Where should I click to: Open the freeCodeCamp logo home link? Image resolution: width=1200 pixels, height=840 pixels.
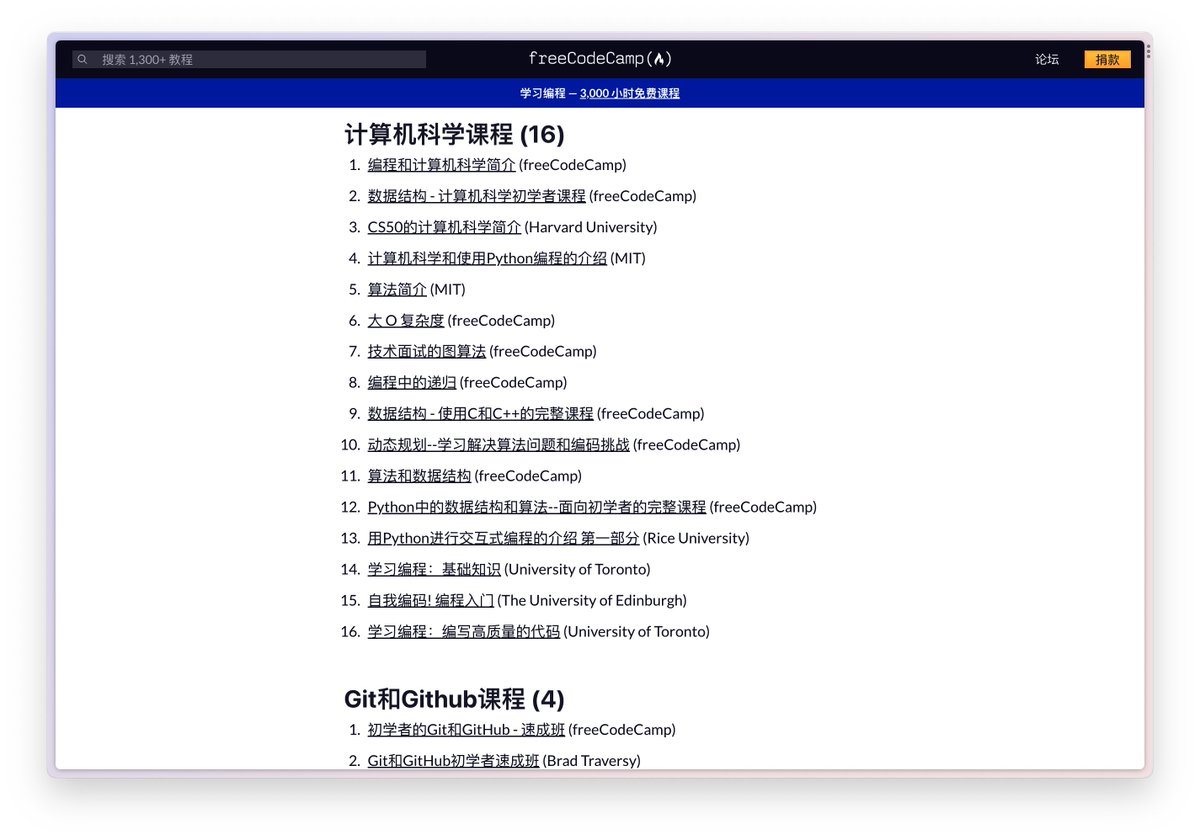tap(600, 59)
